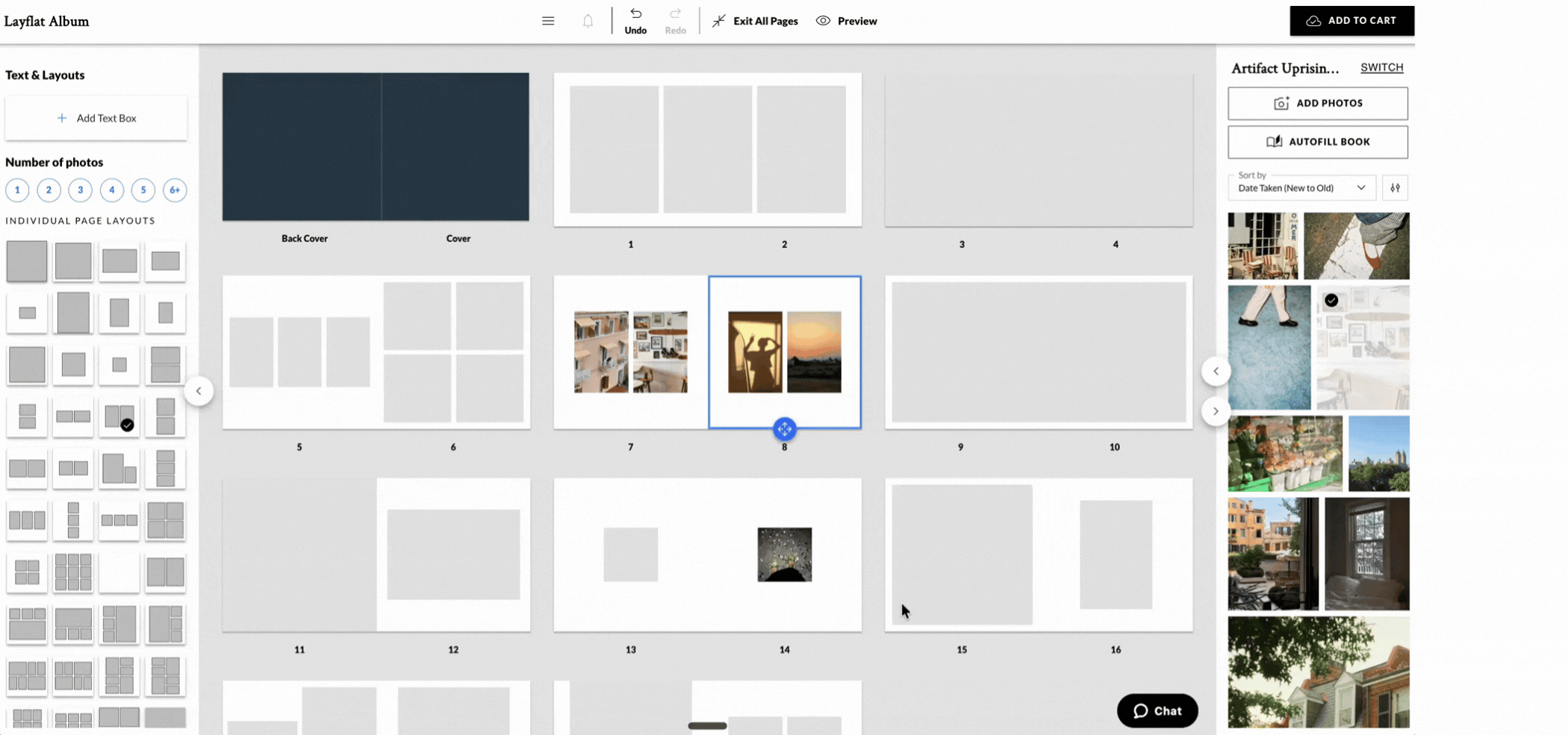Click the notifications bell icon
Screen dimensions: 1568x735
coord(588,20)
